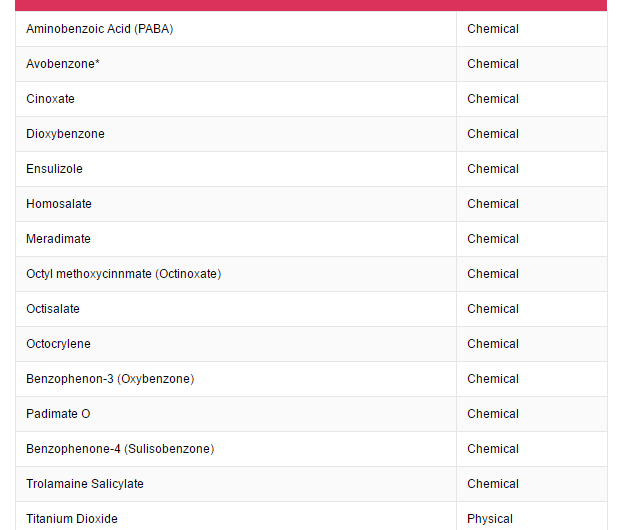Select Octyl methoxycinnmate (Octinoxate) text
This screenshot has width=639, height=530.
pos(123,274)
